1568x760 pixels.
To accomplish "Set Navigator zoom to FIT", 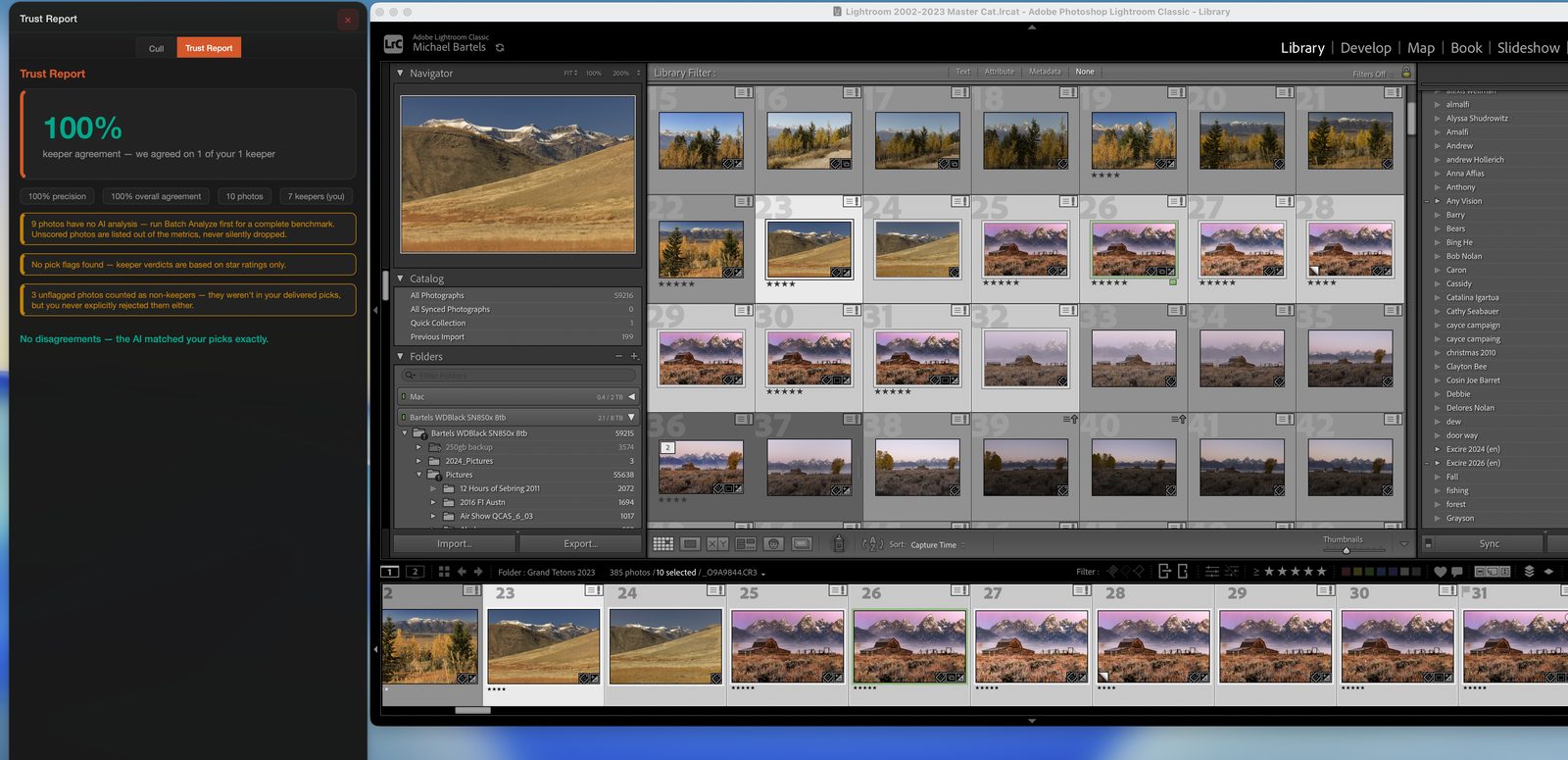I will pos(568,74).
